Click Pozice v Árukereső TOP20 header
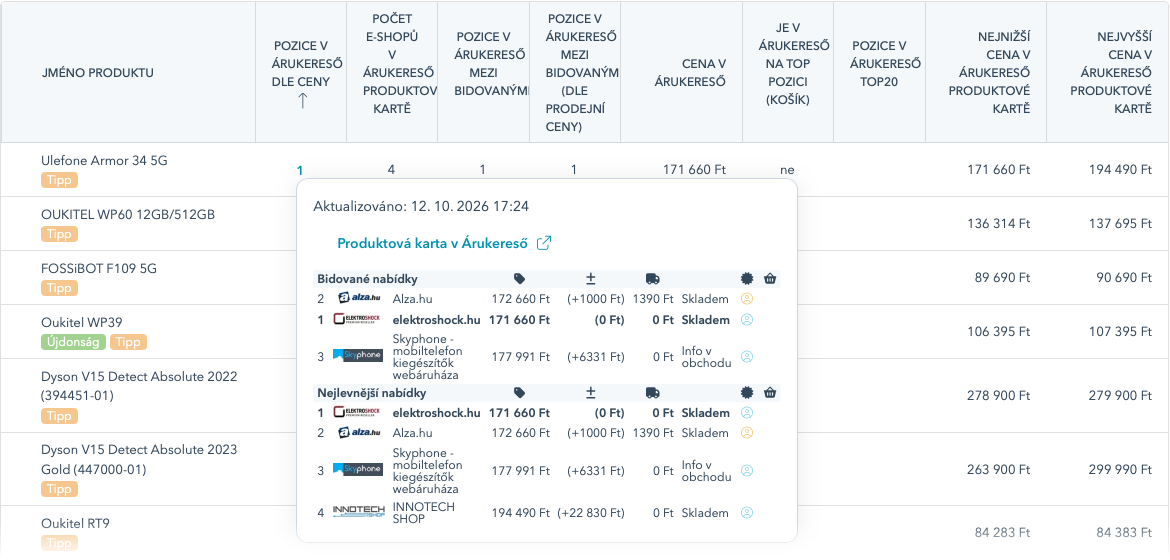 879,72
